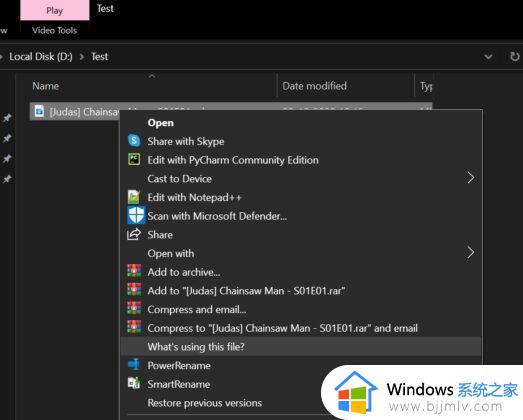Expand the Cast to Device submenu arrow
This screenshot has height=420, width=523.
click(471, 178)
